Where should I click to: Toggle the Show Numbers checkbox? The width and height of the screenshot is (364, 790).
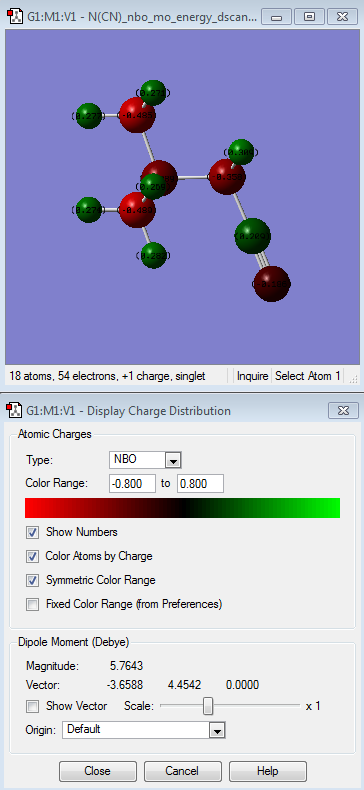pyautogui.click(x=33, y=532)
